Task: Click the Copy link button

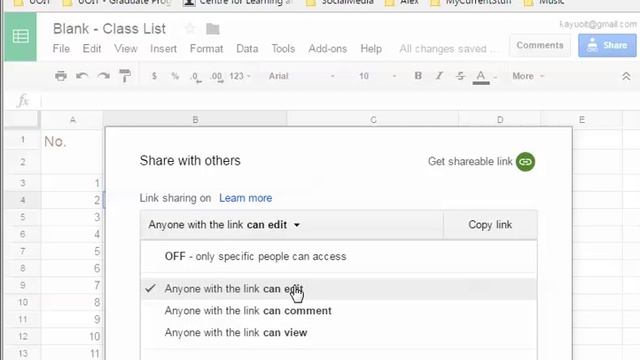Action: click(x=490, y=225)
